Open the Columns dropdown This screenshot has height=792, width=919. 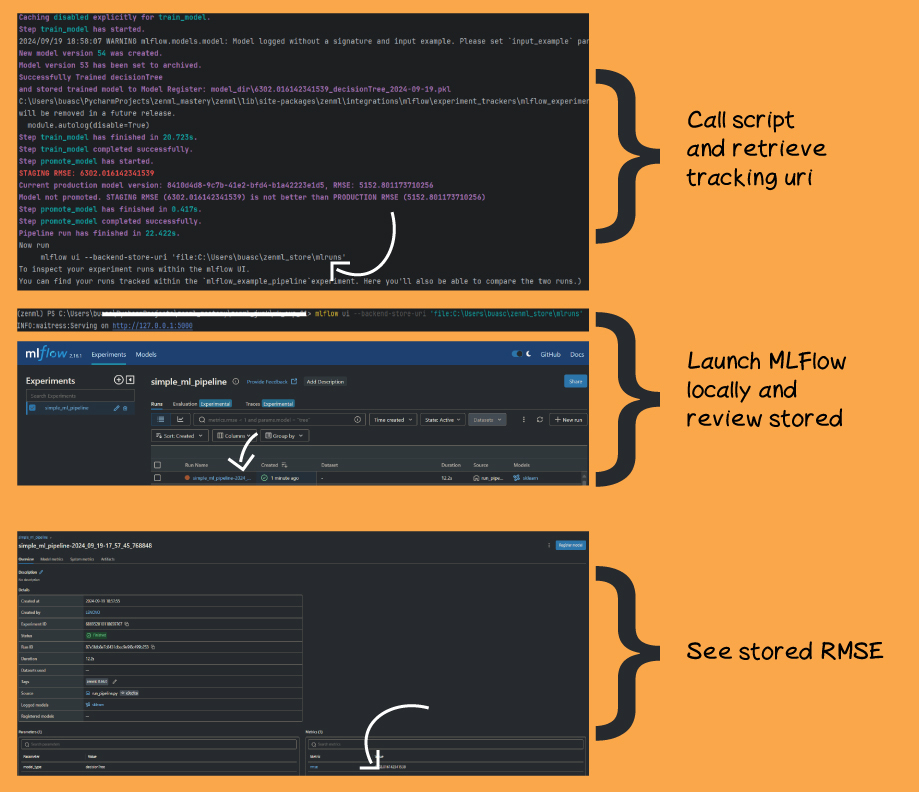(x=234, y=436)
